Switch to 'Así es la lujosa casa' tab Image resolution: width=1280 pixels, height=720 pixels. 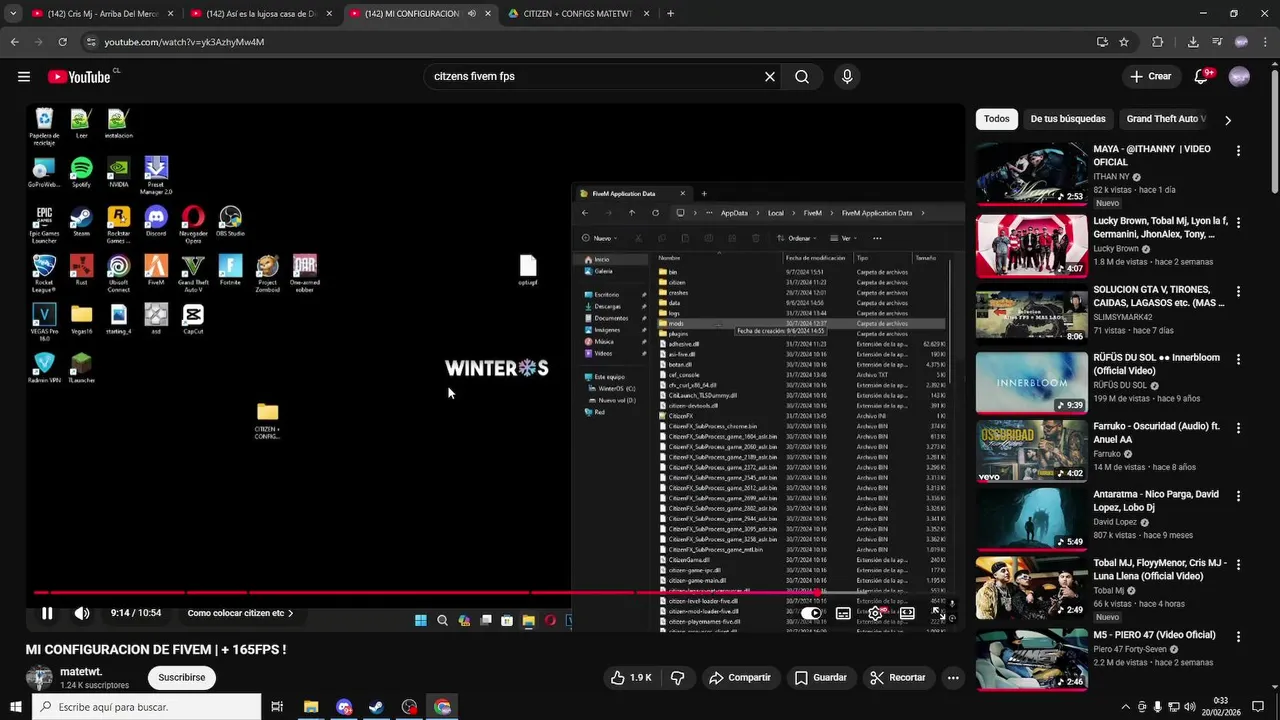[x=262, y=14]
